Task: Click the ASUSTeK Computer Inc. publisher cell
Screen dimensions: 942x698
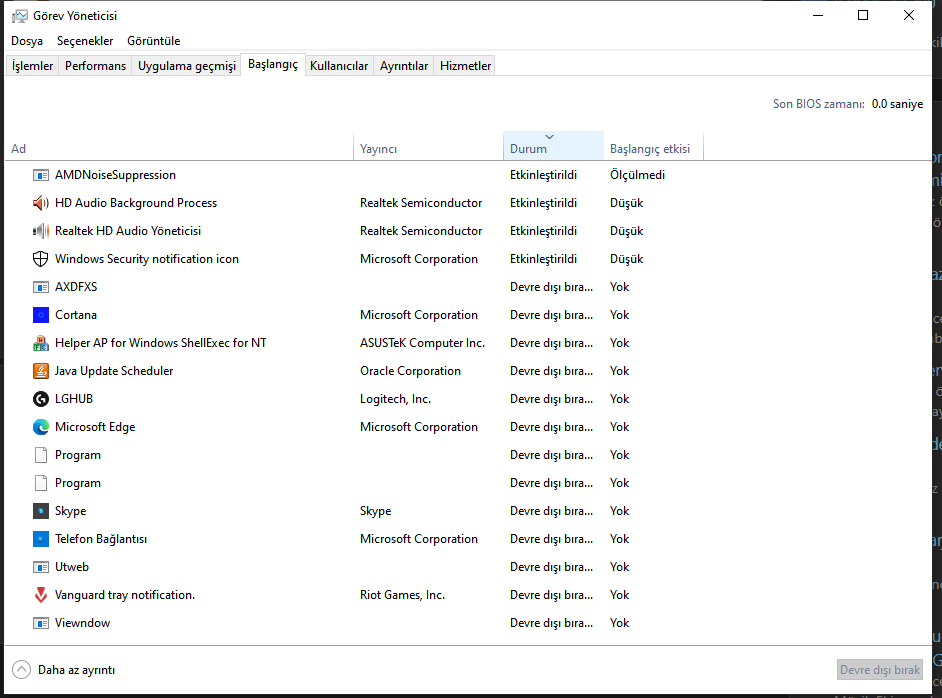Action: pyautogui.click(x=422, y=343)
